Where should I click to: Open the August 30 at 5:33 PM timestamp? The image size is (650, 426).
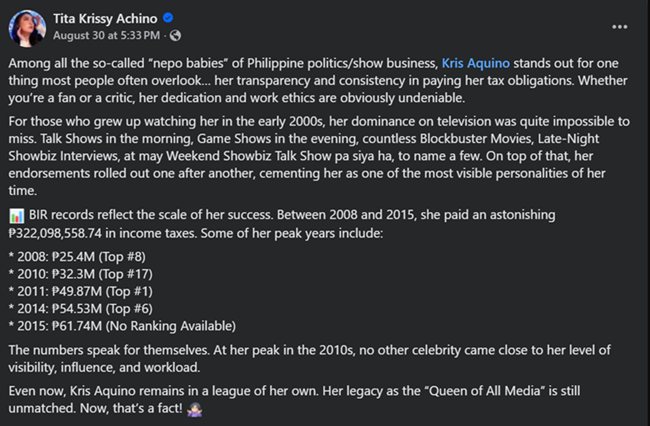click(106, 36)
